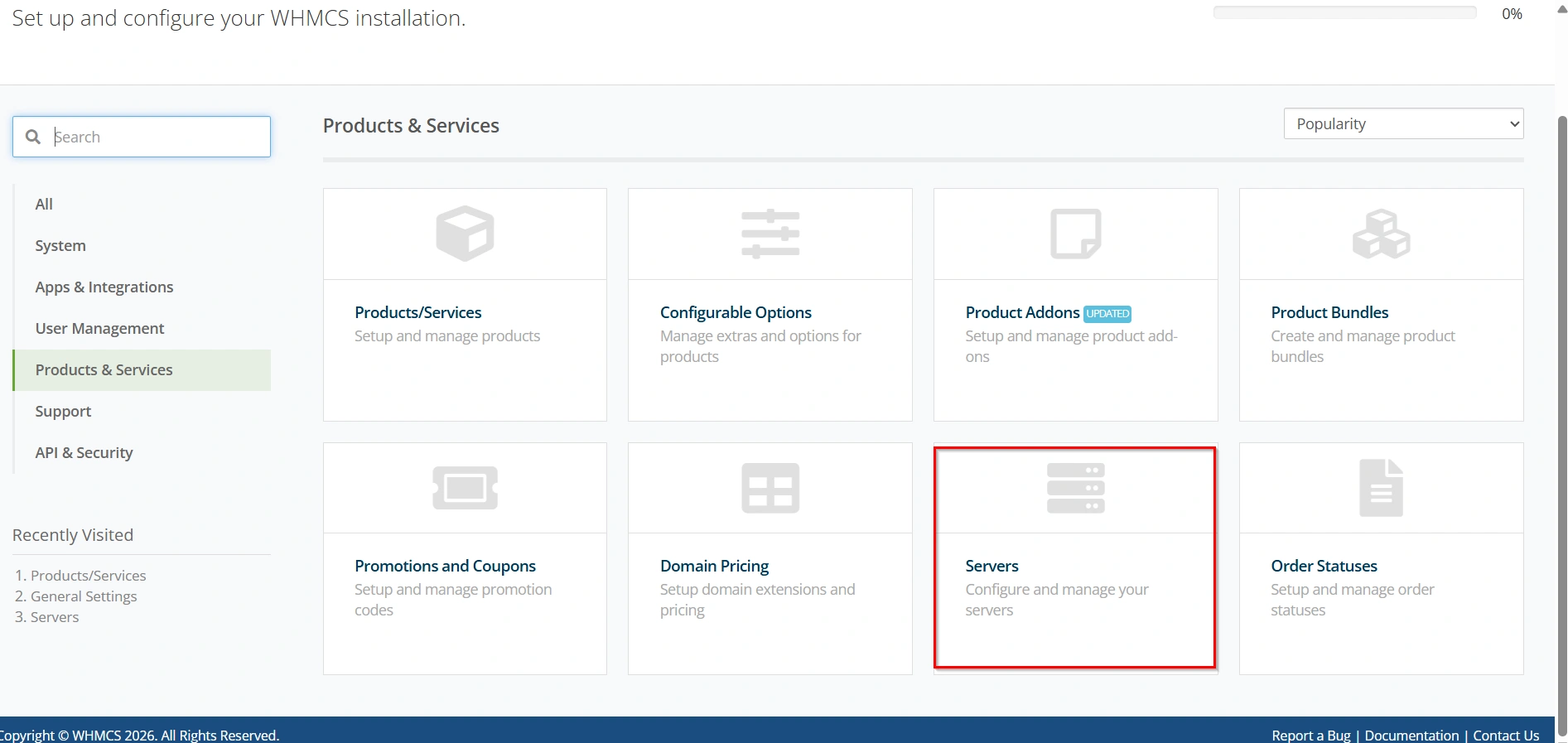
Task: Click the Recently Visited heading
Action: point(73,535)
